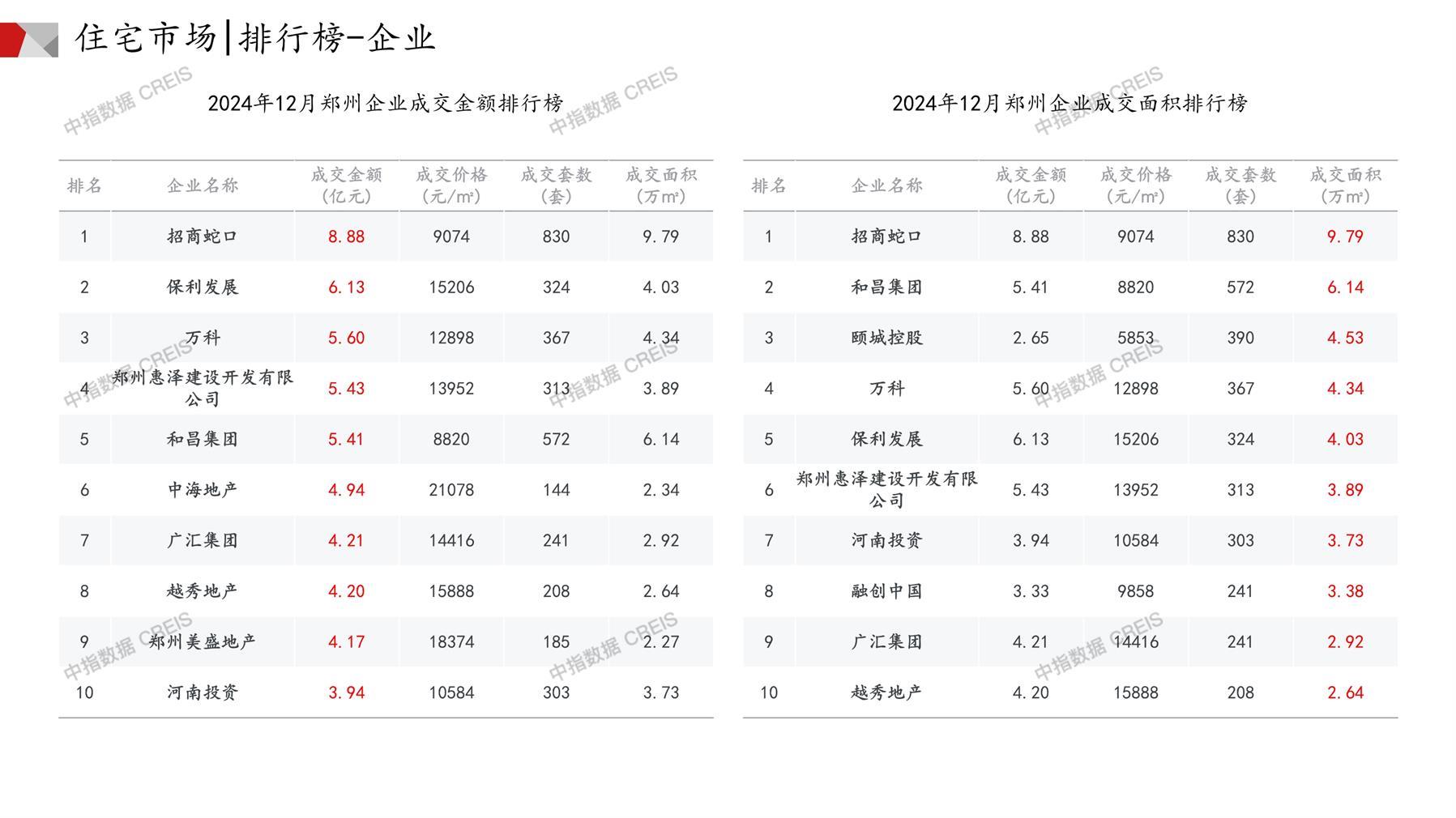1456x818 pixels.
Task: Click the red and gray logo at top-left
Action: [x=29, y=40]
